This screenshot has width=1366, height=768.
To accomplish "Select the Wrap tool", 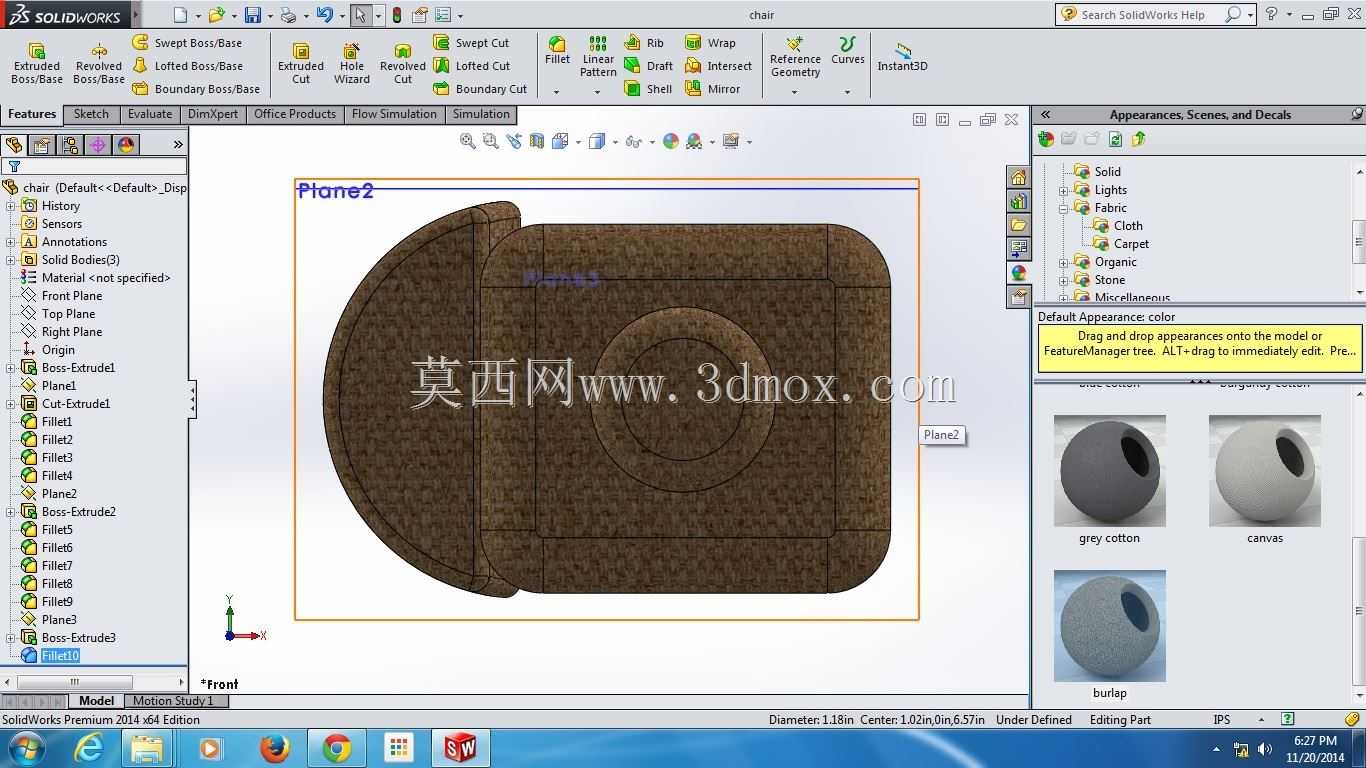I will (710, 43).
